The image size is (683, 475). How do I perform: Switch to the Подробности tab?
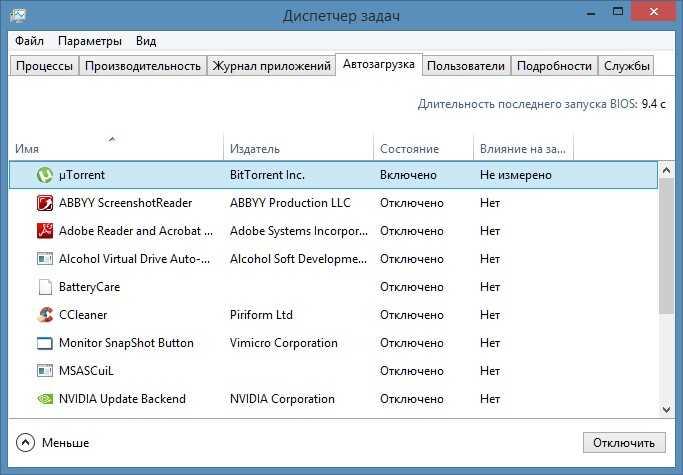[x=554, y=66]
